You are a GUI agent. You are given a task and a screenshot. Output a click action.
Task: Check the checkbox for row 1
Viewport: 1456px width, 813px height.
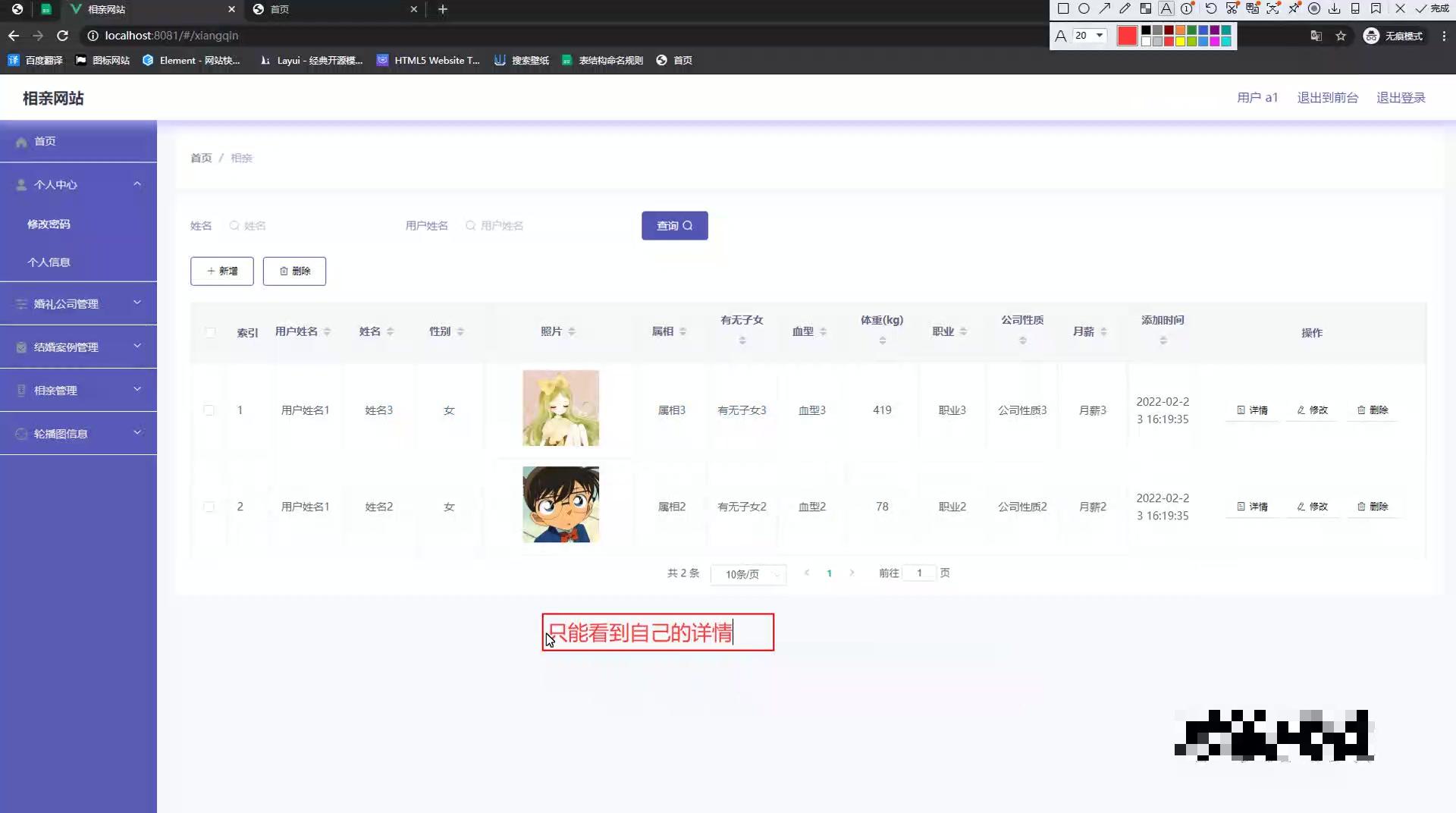pyautogui.click(x=210, y=410)
